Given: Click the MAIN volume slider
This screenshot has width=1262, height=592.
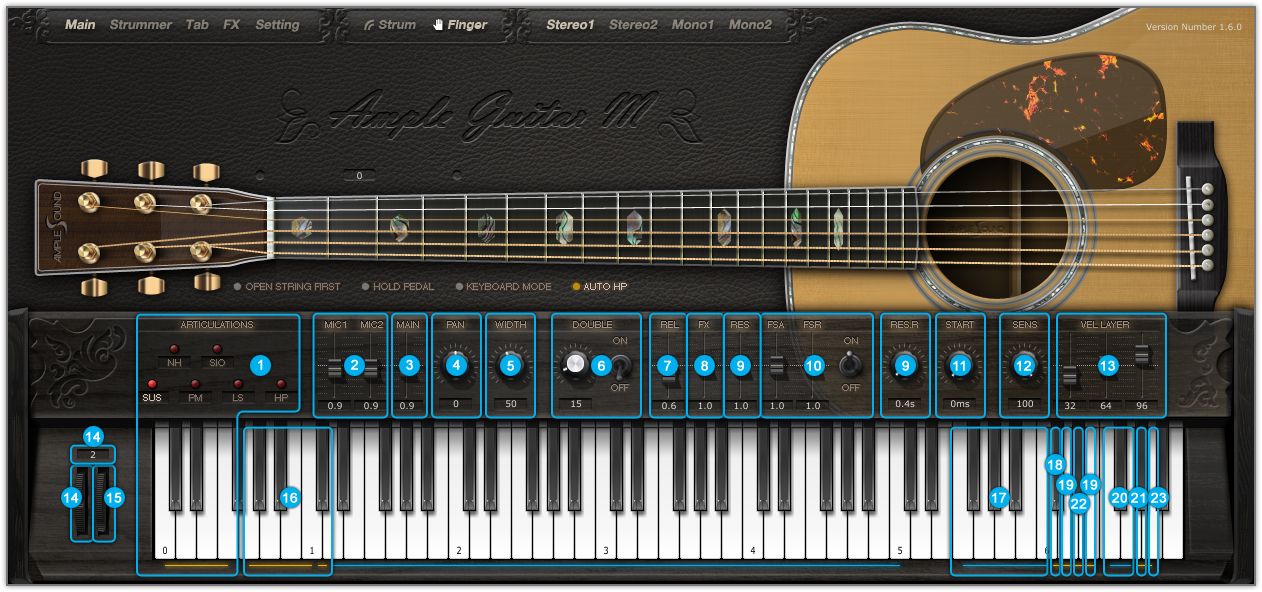Looking at the screenshot, I should (408, 367).
